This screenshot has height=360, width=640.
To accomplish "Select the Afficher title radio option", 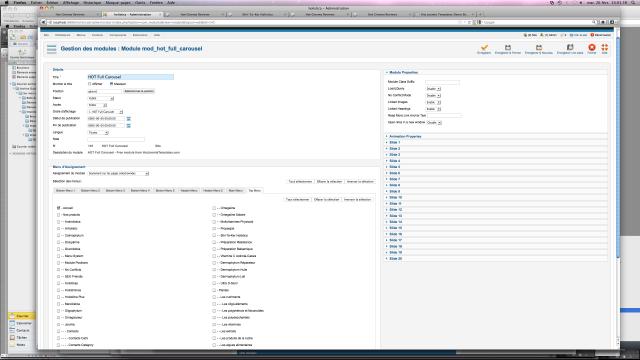I will click(89, 84).
